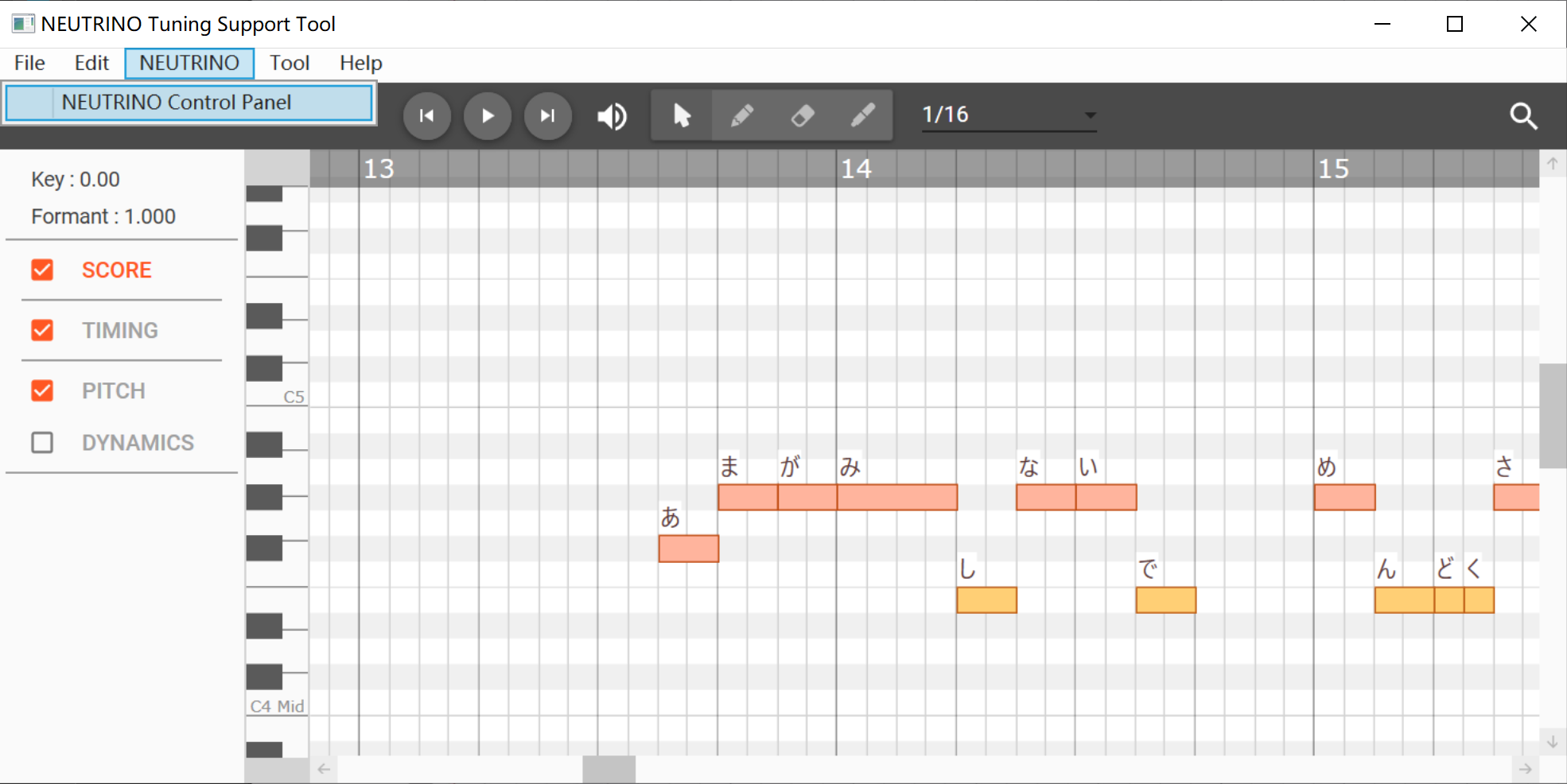Click measure 13 marker in ruler
The width and height of the screenshot is (1567, 784).
coord(379,169)
